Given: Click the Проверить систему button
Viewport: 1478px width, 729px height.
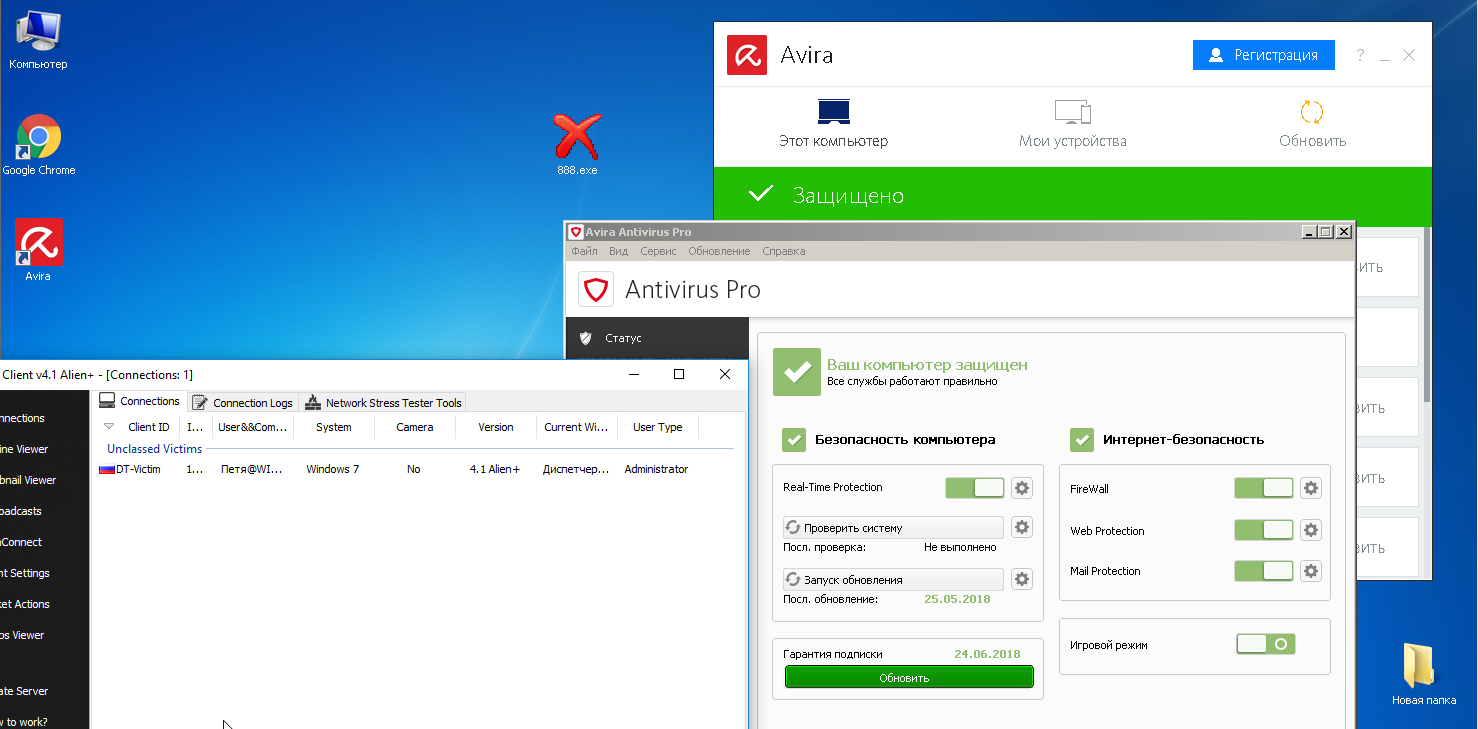Looking at the screenshot, I should pos(893,527).
